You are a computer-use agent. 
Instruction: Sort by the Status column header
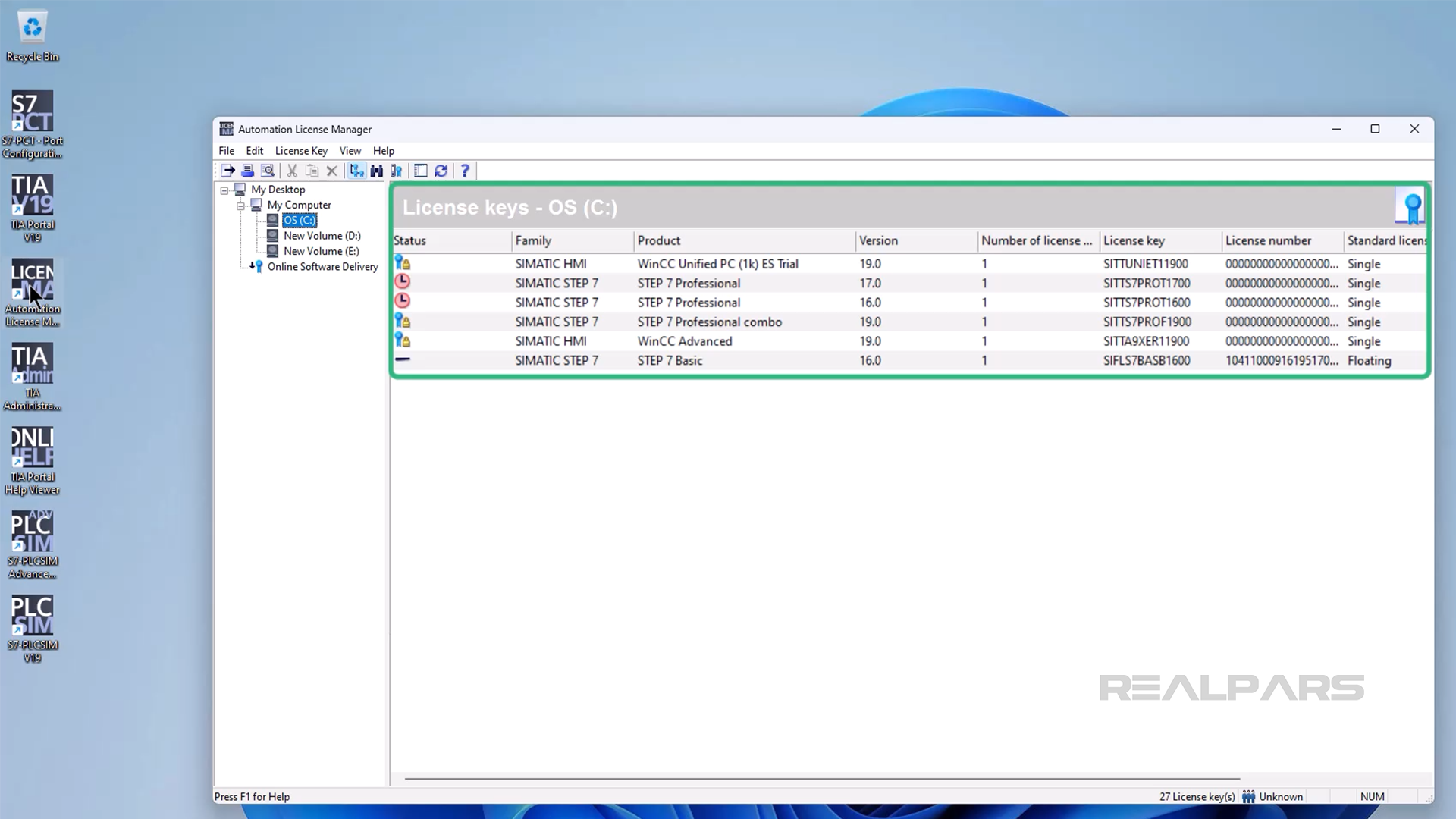[x=451, y=240]
